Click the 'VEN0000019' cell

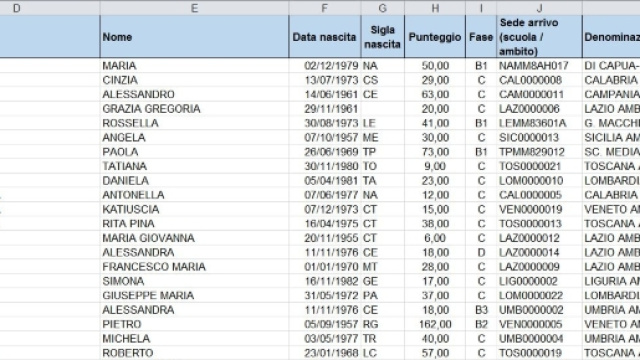pos(540,209)
